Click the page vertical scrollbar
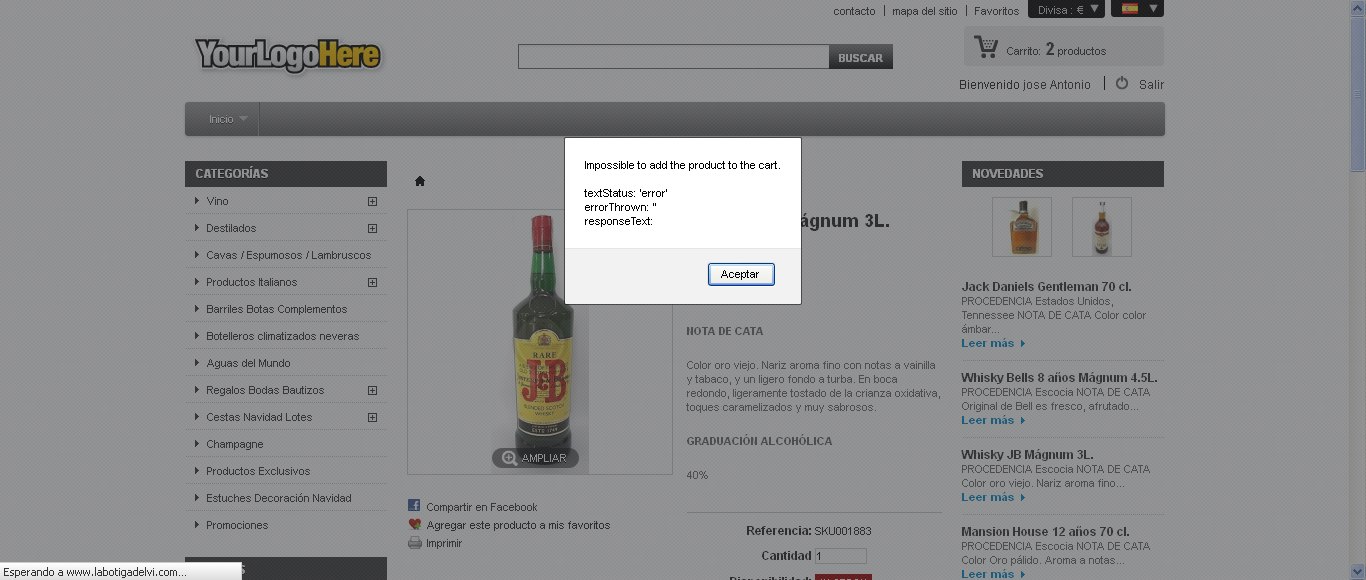This screenshot has width=1366, height=580. click(x=1357, y=290)
